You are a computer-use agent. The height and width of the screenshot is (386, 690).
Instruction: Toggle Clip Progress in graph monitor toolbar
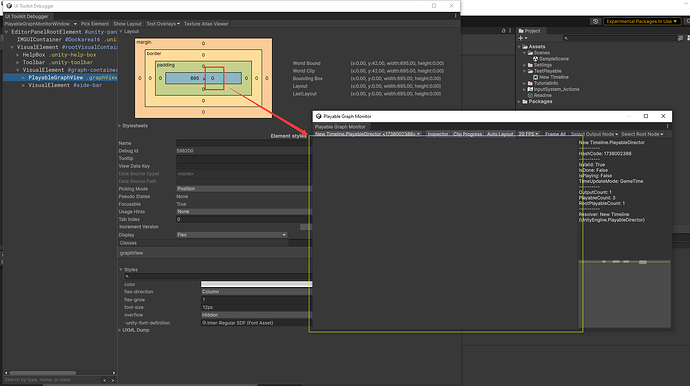(x=467, y=134)
